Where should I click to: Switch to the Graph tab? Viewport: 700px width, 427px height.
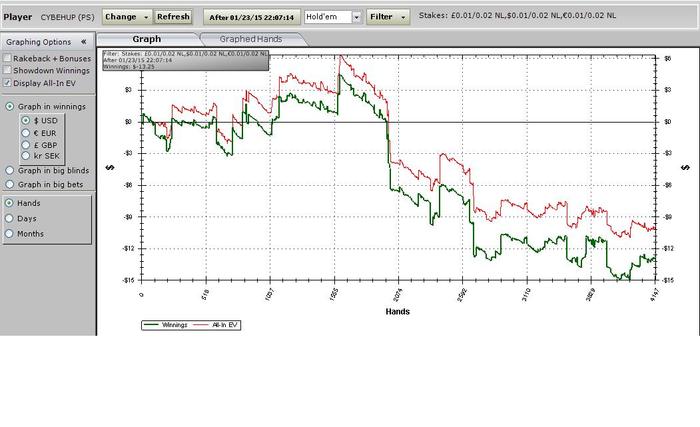click(x=146, y=39)
